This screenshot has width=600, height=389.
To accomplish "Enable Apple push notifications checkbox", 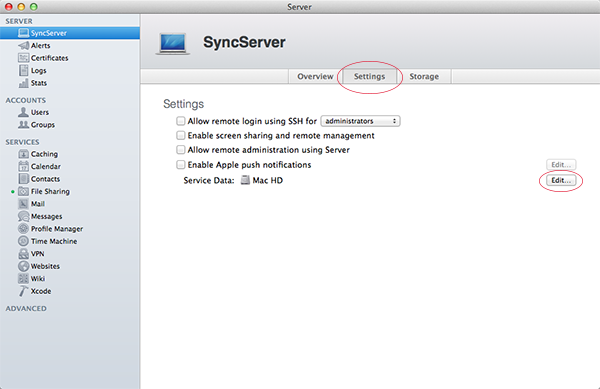I will [181, 164].
